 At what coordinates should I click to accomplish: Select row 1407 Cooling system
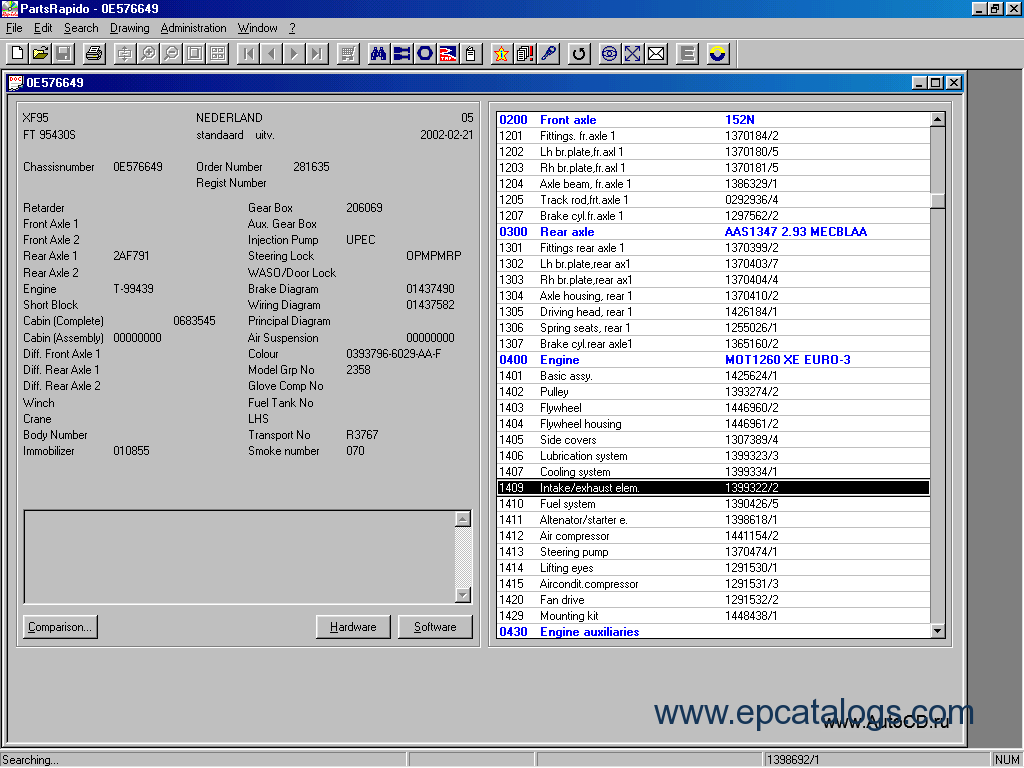click(x=713, y=472)
